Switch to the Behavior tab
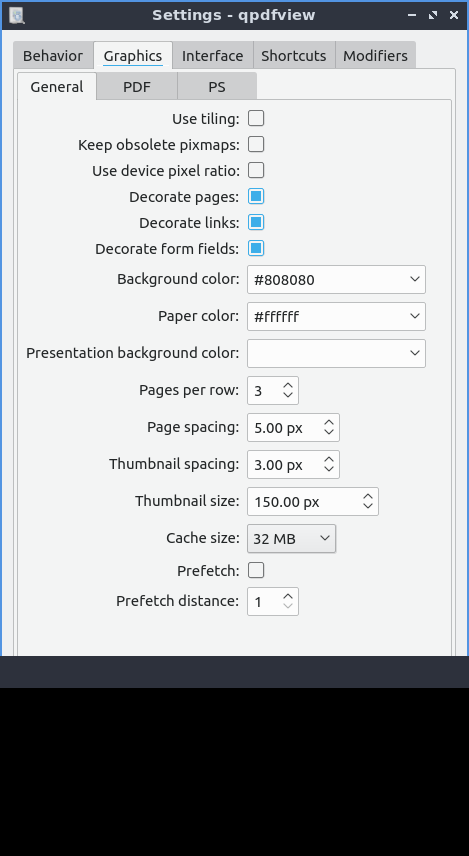This screenshot has height=856, width=469. [53, 56]
